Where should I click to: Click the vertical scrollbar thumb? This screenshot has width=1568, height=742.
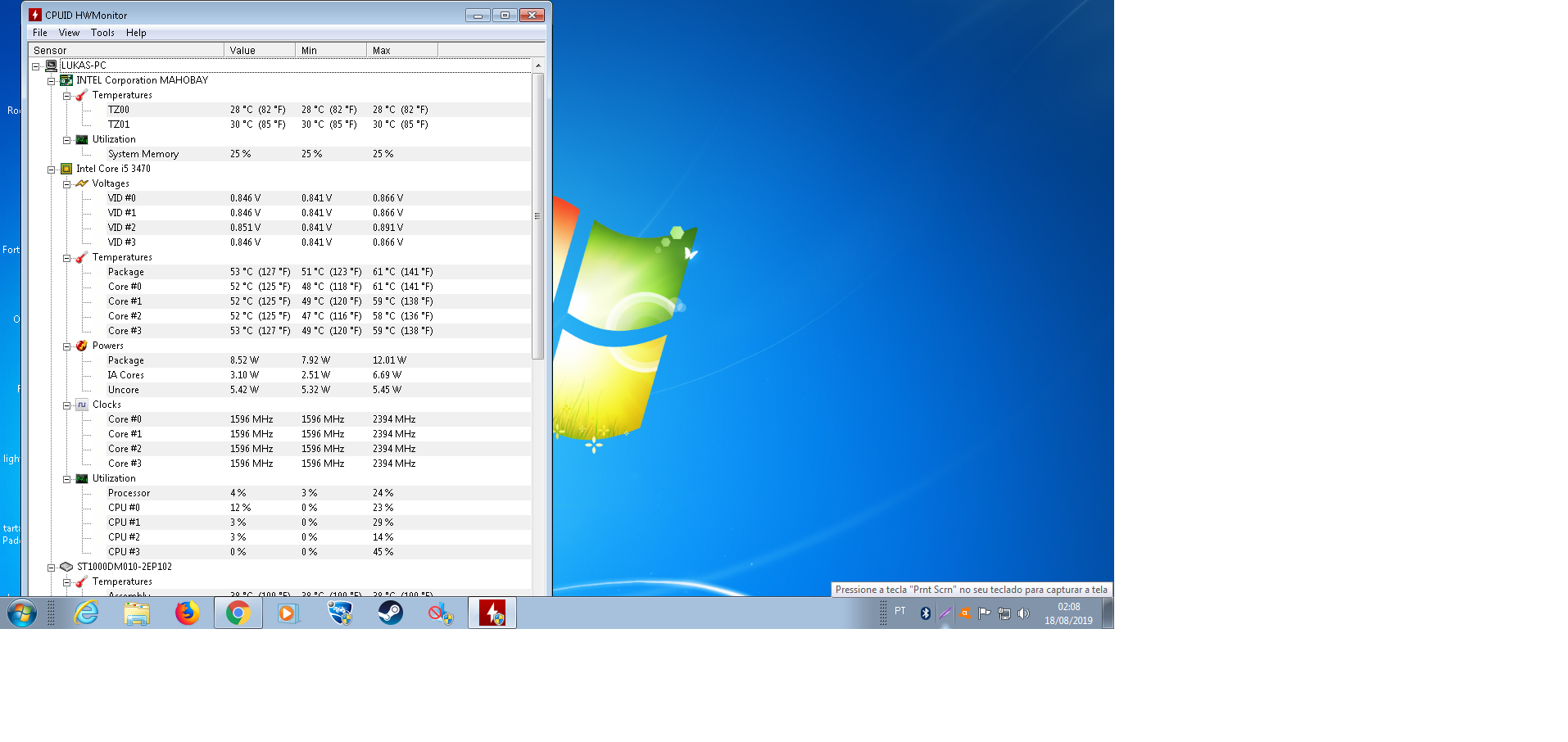tap(537, 216)
